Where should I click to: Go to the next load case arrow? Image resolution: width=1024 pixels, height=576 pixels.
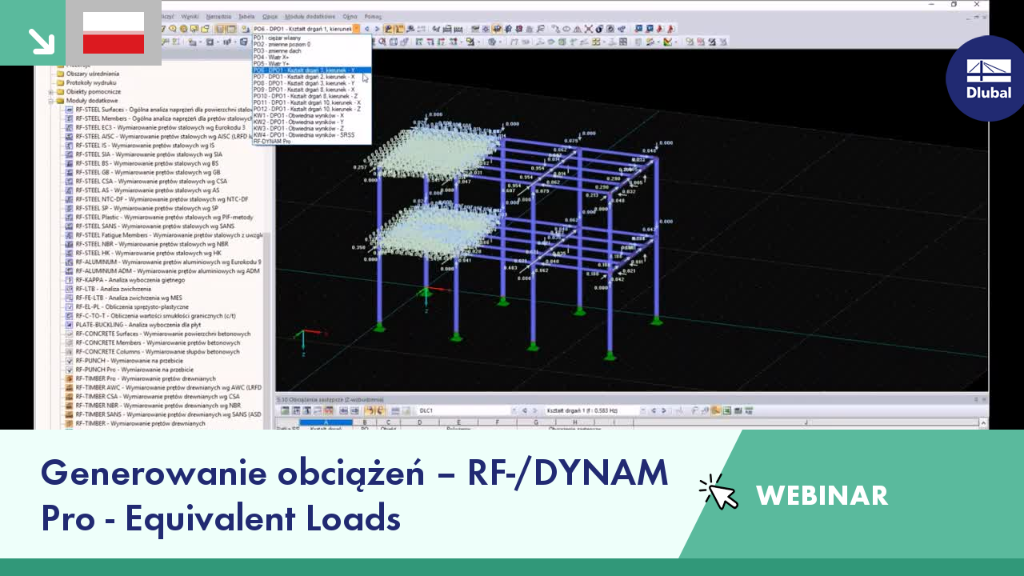(377, 29)
